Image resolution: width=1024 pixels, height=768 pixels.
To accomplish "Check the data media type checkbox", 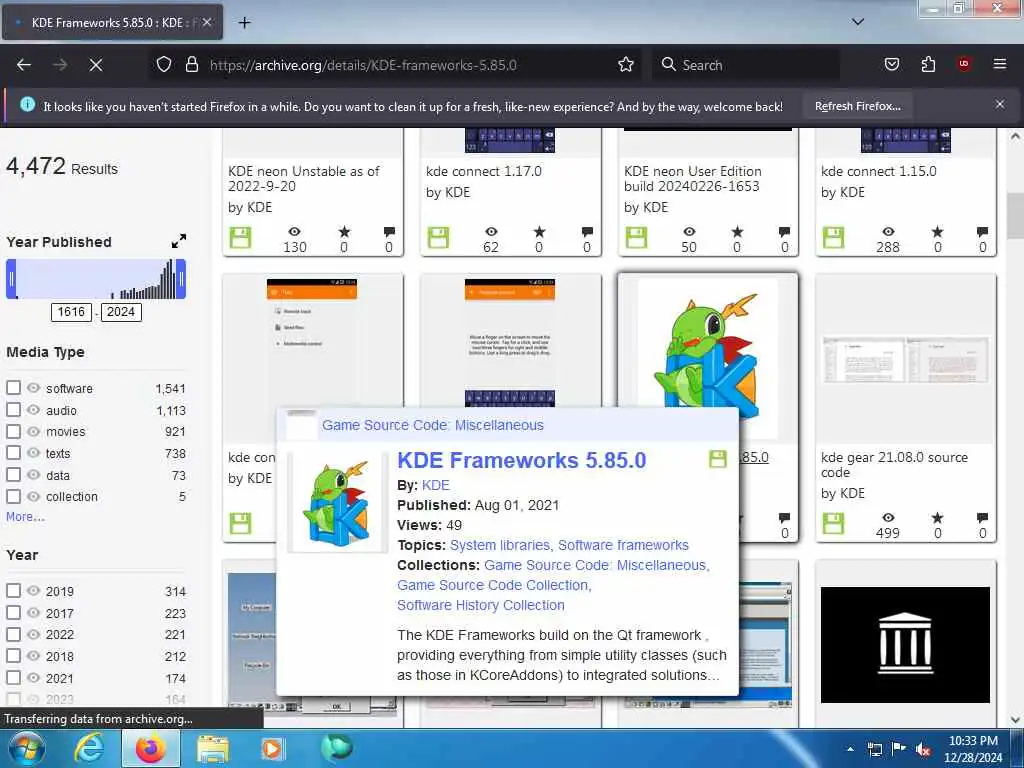I will (14, 475).
